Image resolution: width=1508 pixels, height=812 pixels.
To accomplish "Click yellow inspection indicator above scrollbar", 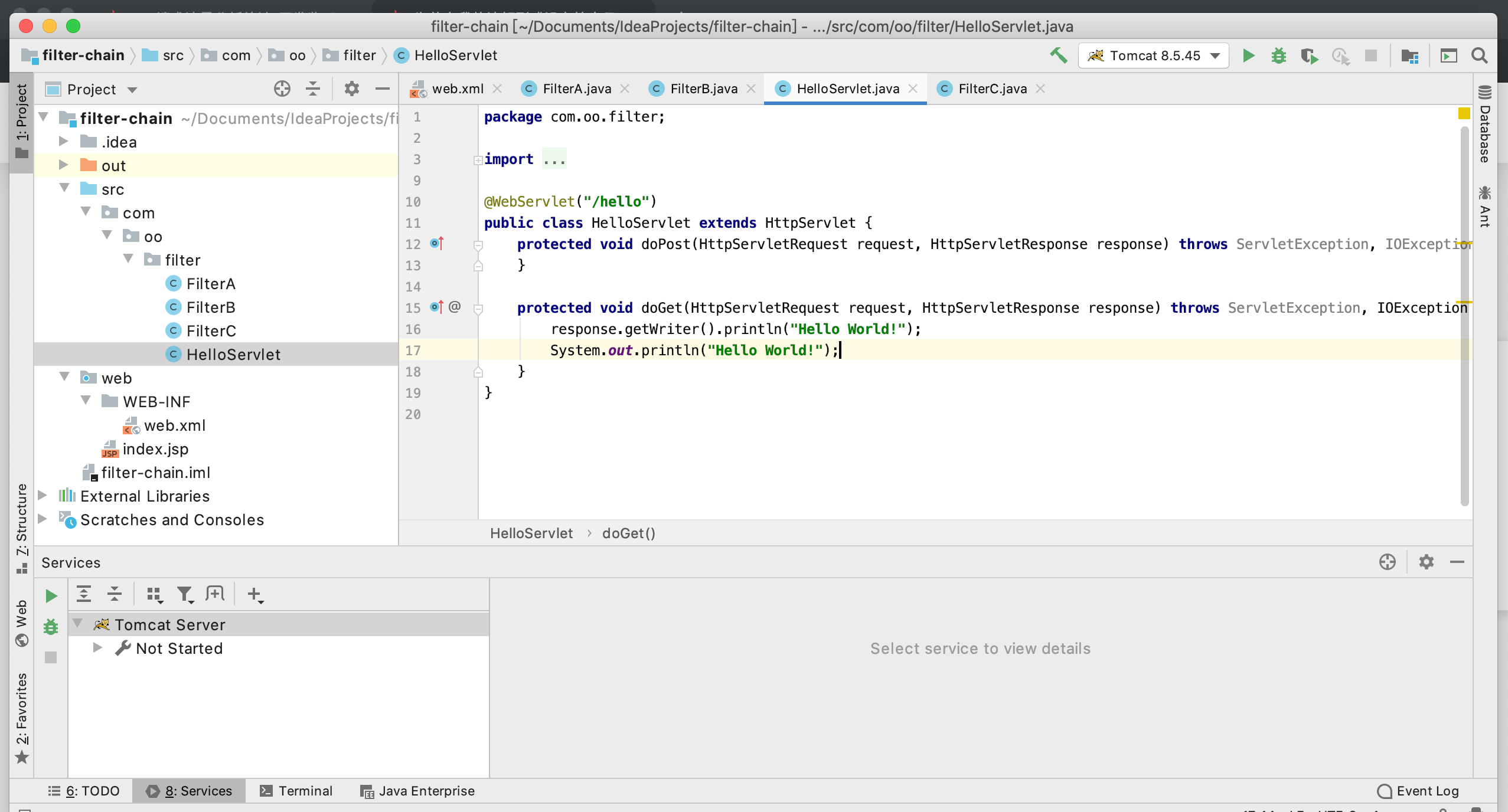I will (1464, 113).
